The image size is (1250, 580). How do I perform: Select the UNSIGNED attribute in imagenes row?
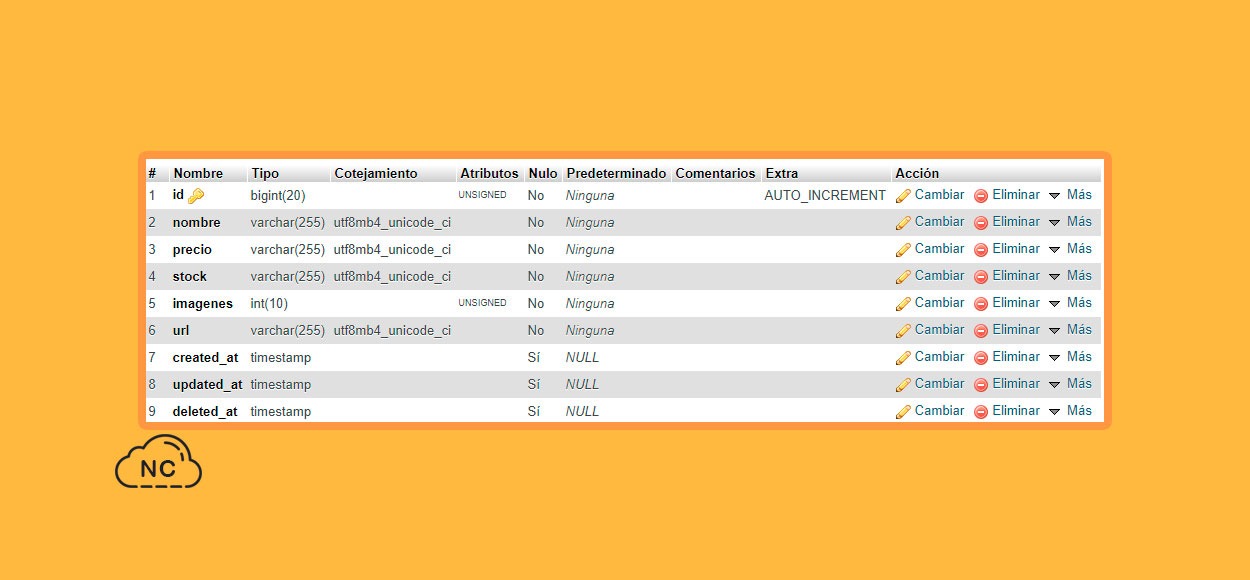coord(482,303)
